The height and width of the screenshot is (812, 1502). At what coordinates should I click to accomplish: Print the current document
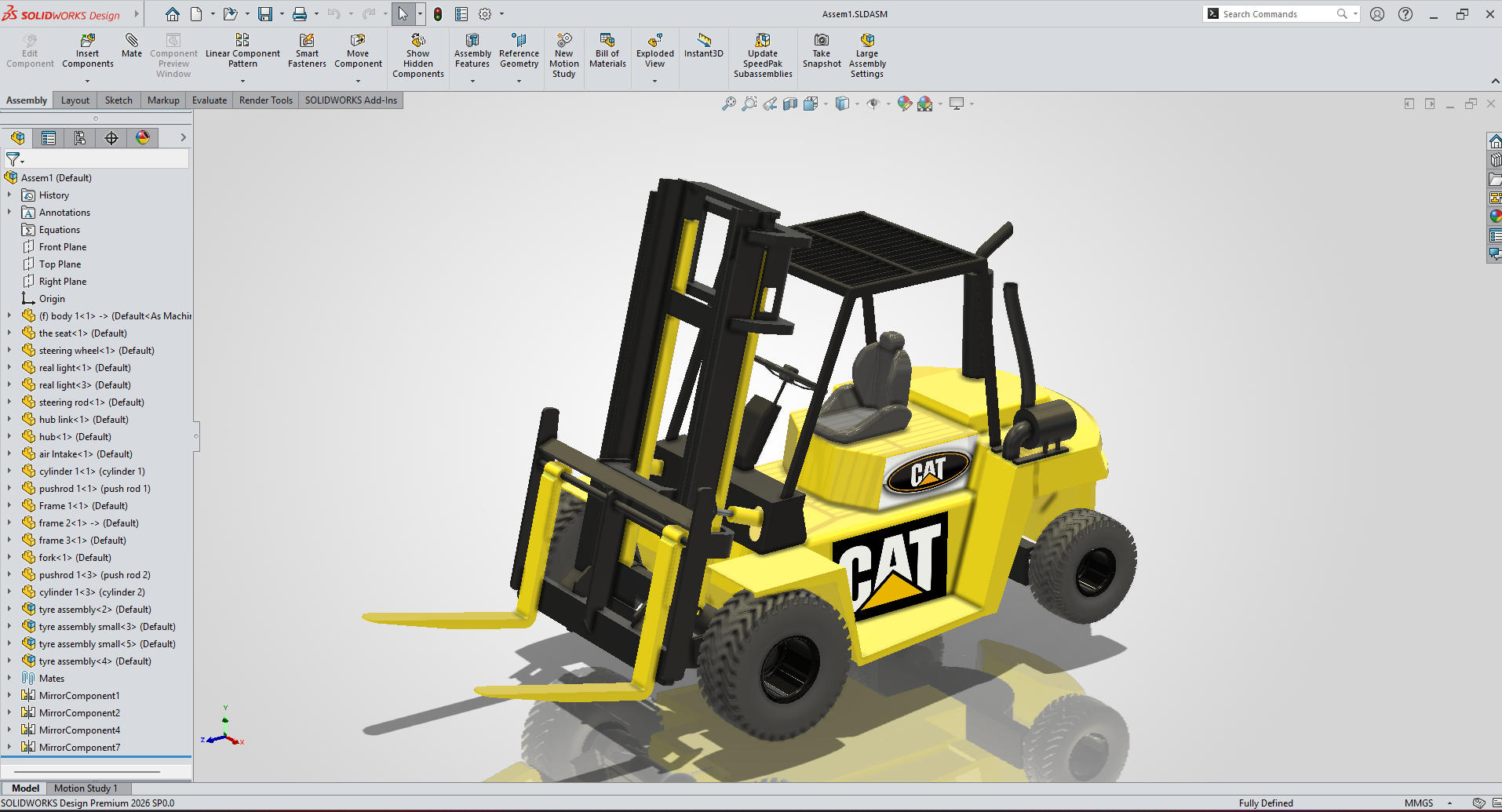click(x=300, y=14)
